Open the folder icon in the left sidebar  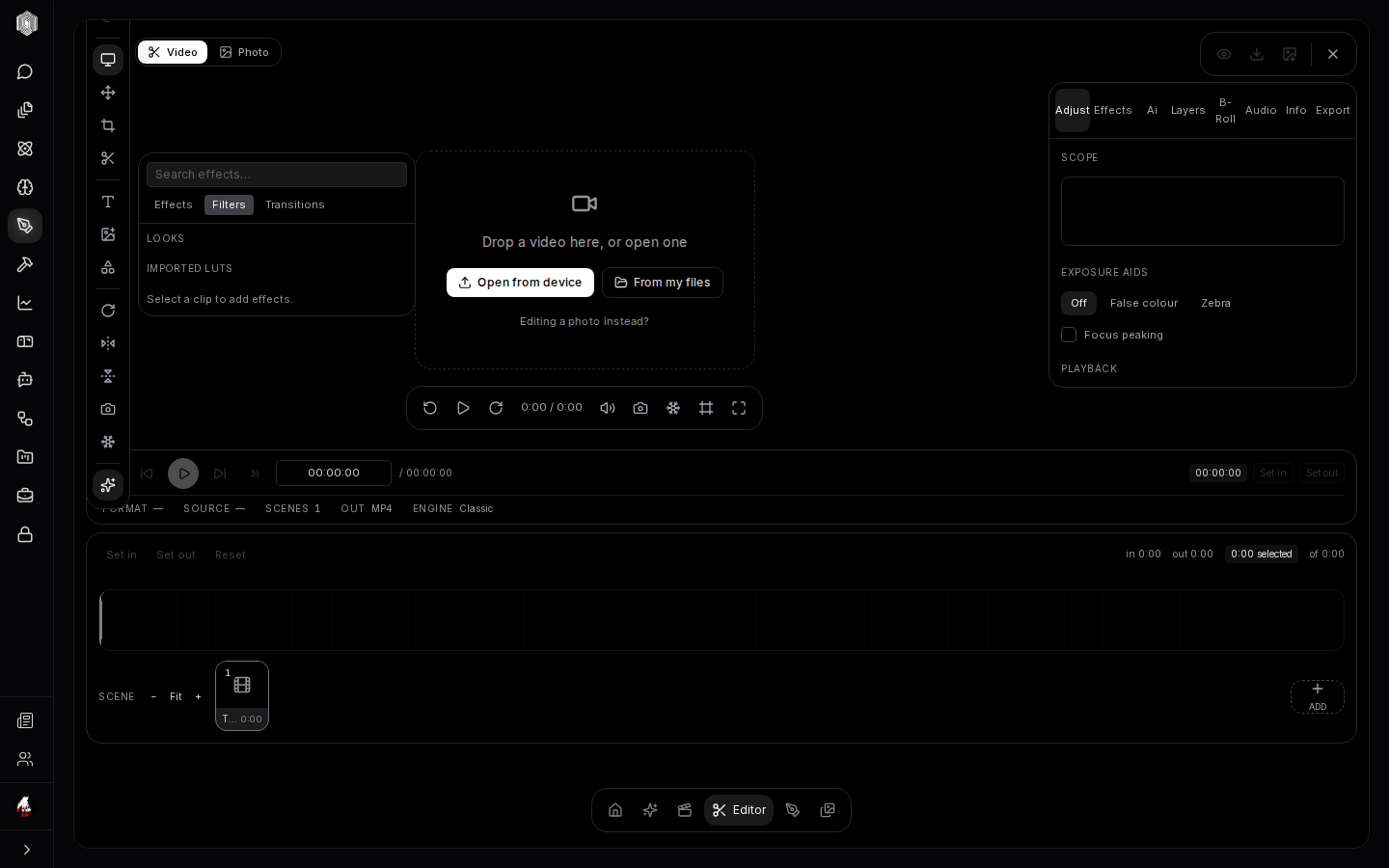click(25, 457)
